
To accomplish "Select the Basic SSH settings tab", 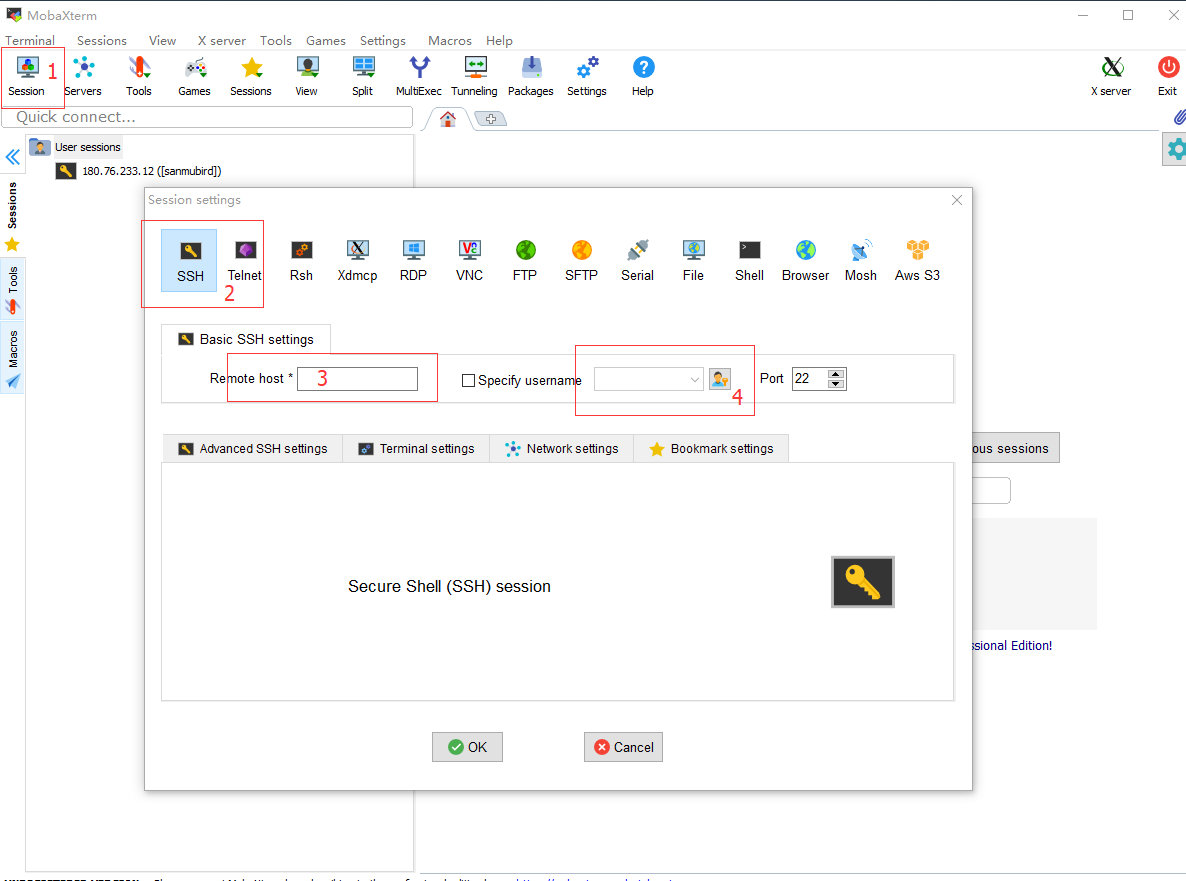I will [246, 340].
